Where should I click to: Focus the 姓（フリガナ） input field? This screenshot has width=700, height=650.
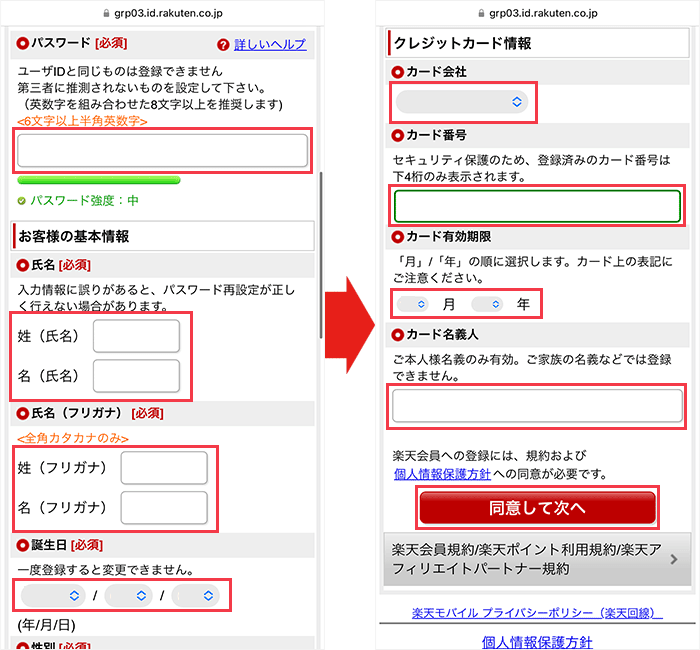coord(164,467)
